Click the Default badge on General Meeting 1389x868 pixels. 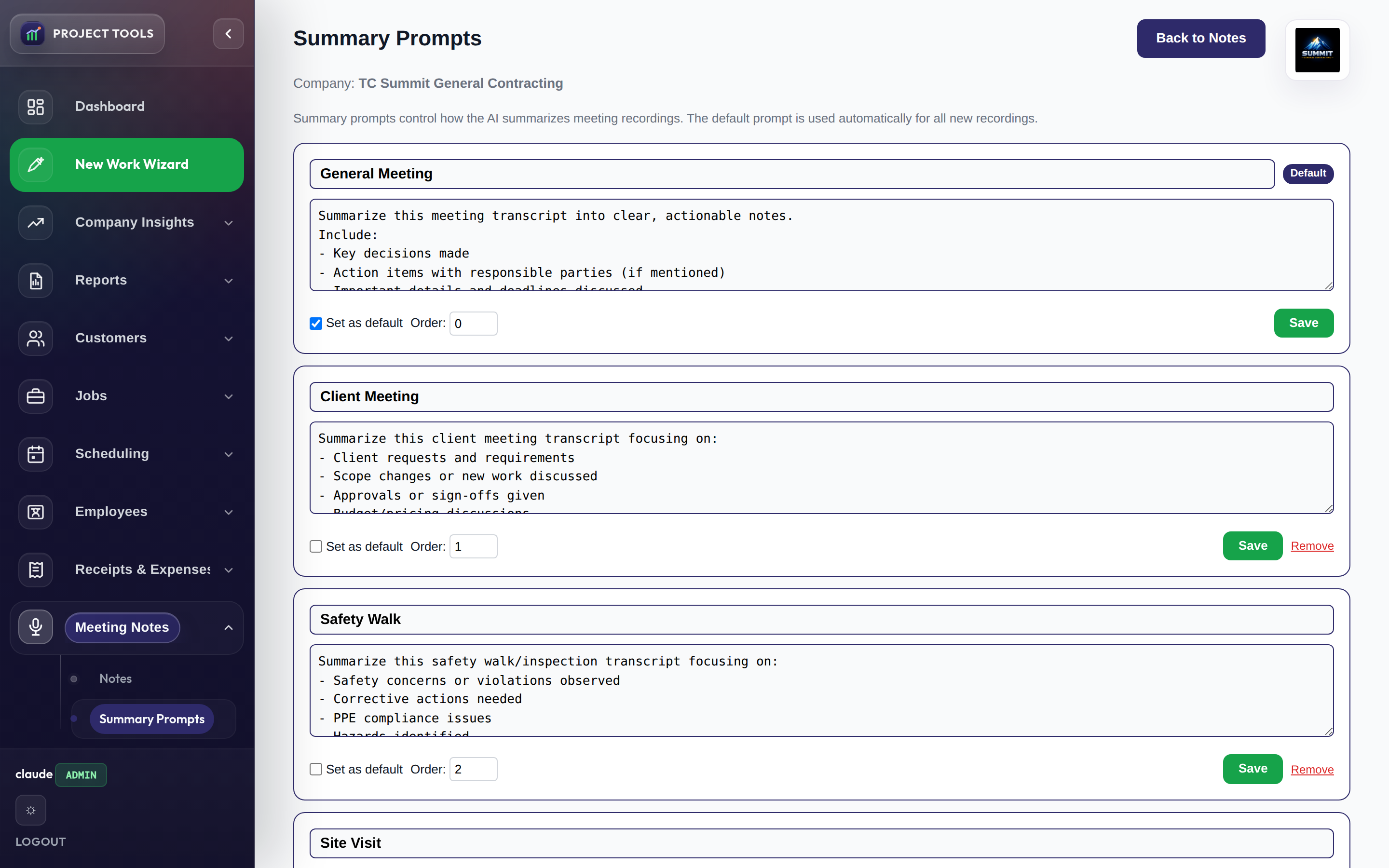tap(1308, 174)
